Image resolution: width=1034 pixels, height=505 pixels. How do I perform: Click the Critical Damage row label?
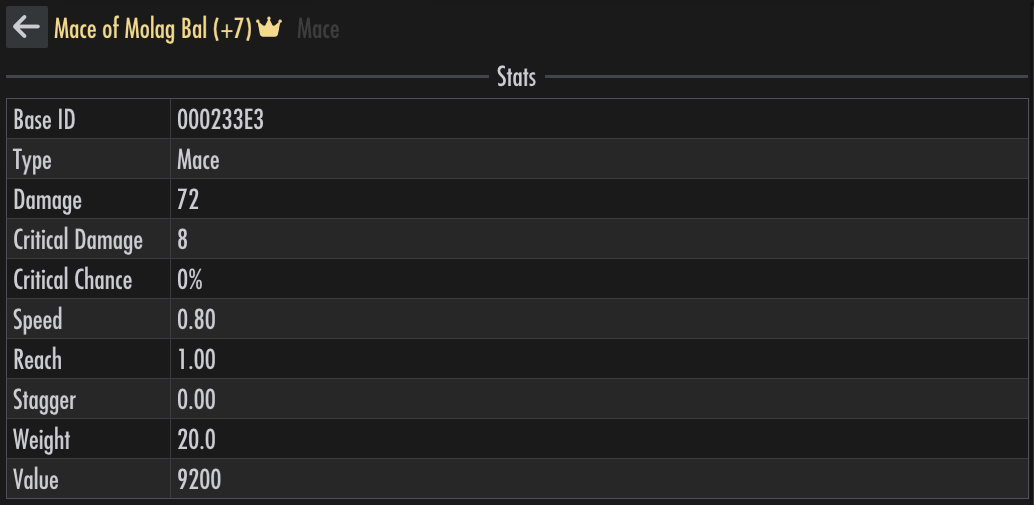[x=78, y=240]
